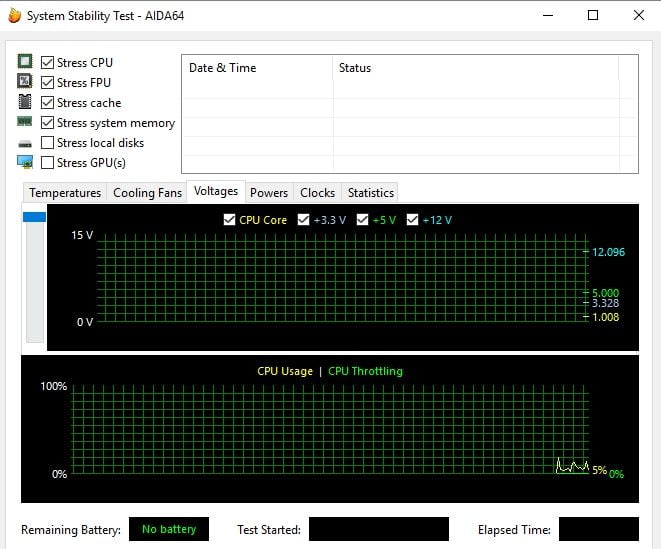This screenshot has width=661, height=549.
Task: Switch to the Clocks tab
Action: point(317,193)
